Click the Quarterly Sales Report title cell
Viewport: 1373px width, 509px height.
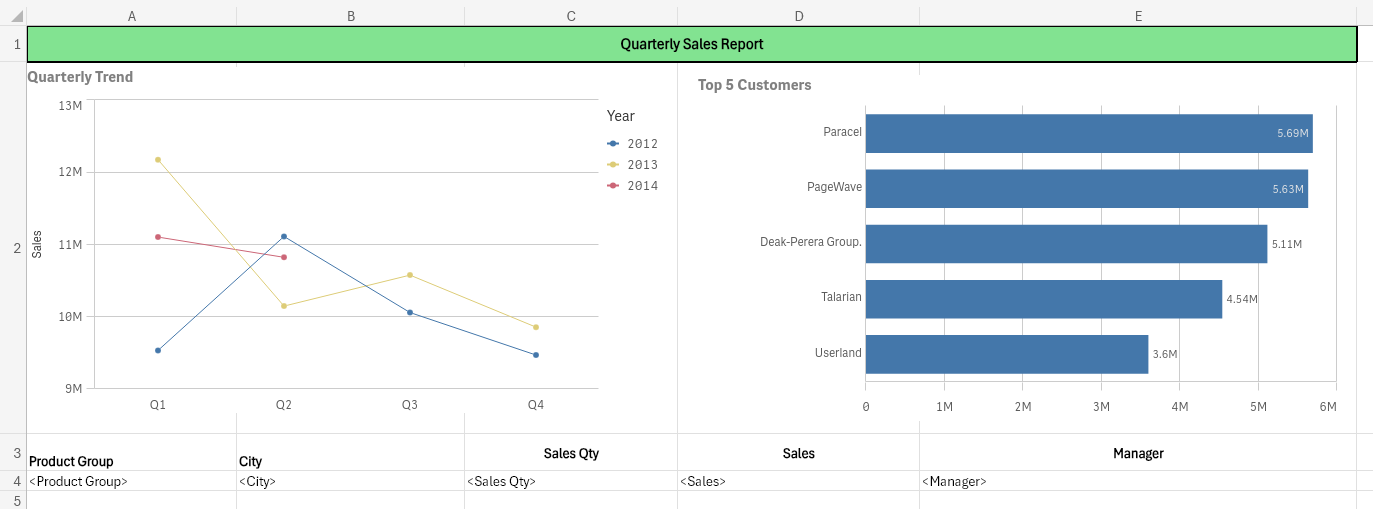[691, 45]
